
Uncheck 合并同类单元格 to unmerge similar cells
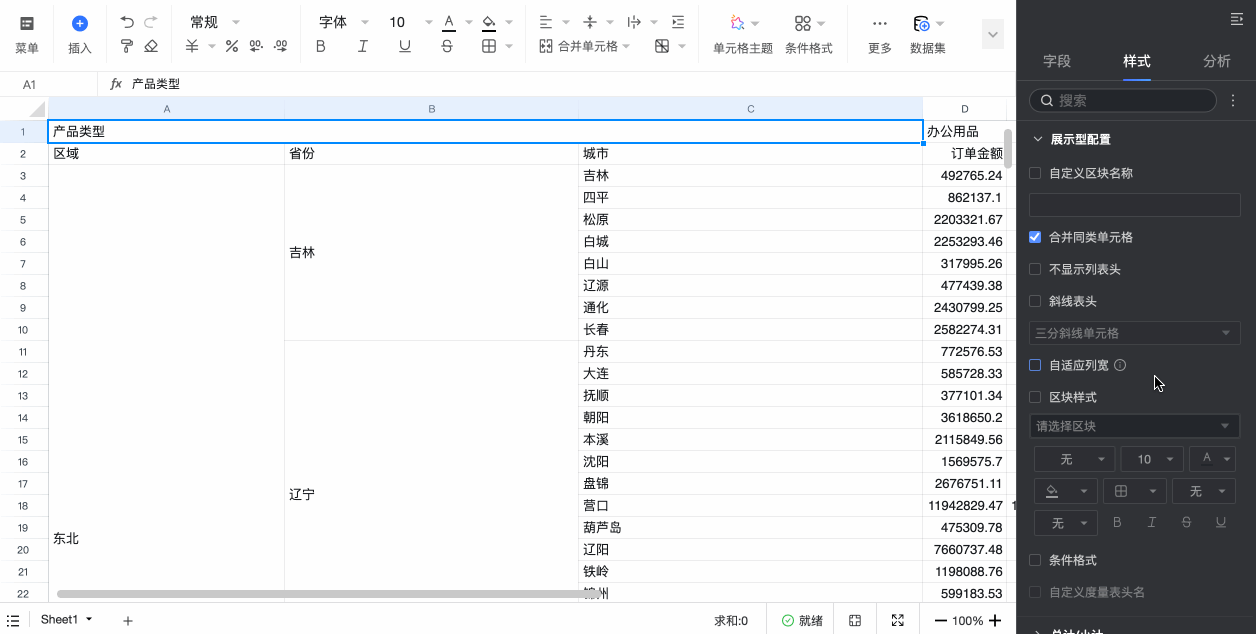(x=1035, y=237)
